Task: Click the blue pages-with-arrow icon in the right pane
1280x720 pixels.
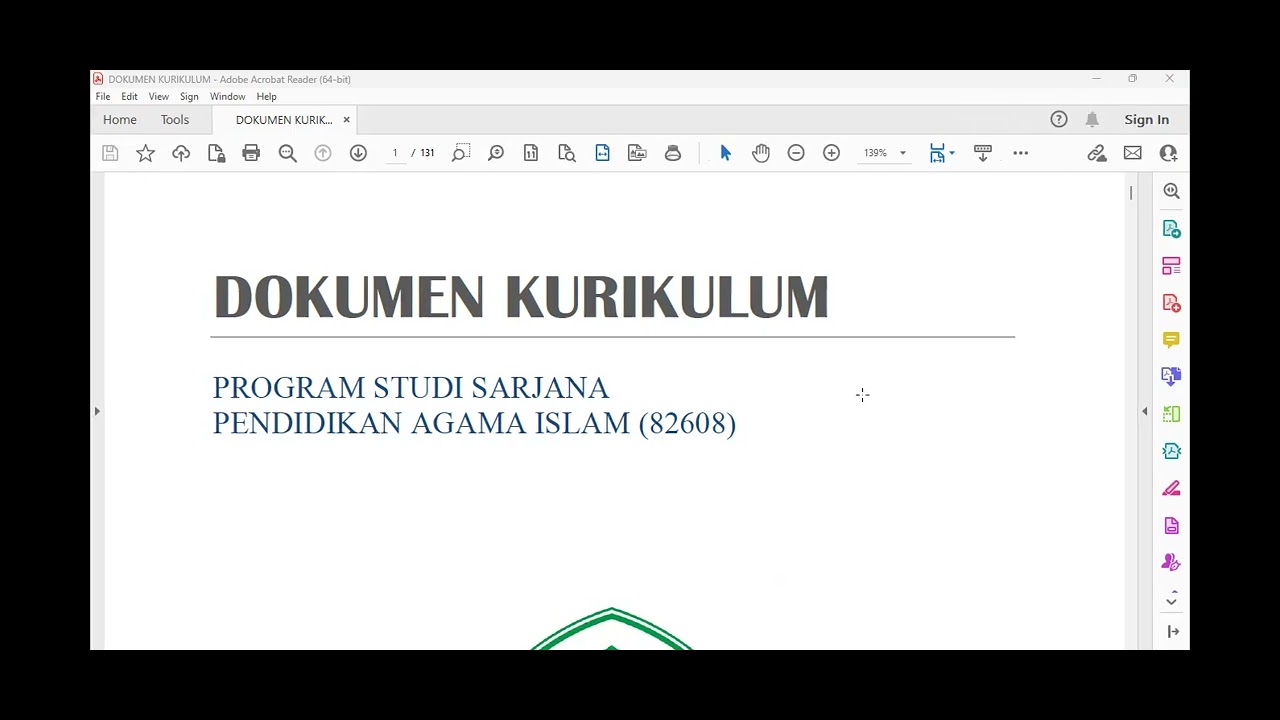Action: tap(1172, 376)
